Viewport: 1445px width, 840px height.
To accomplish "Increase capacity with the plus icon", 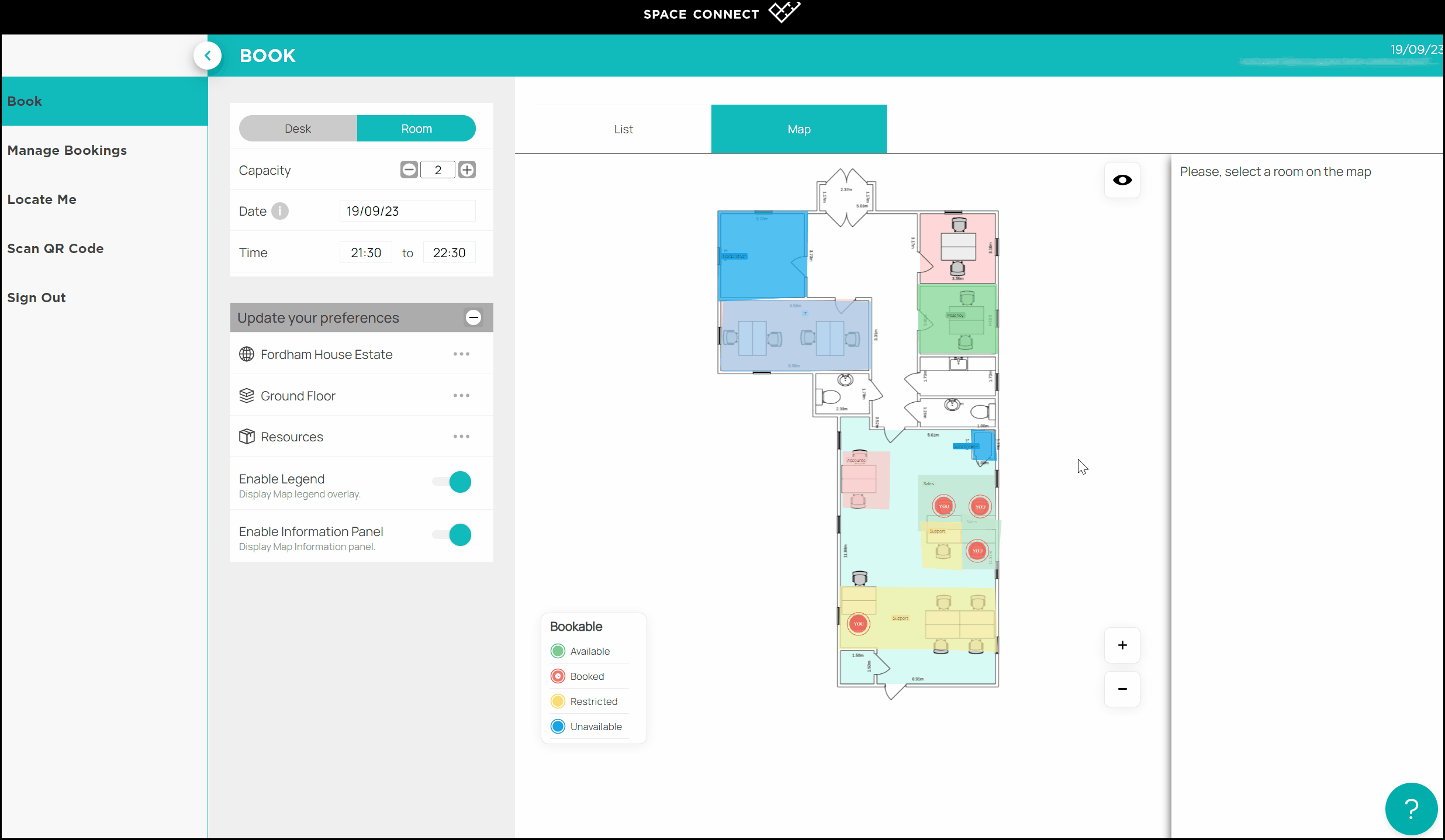I will tap(466, 170).
